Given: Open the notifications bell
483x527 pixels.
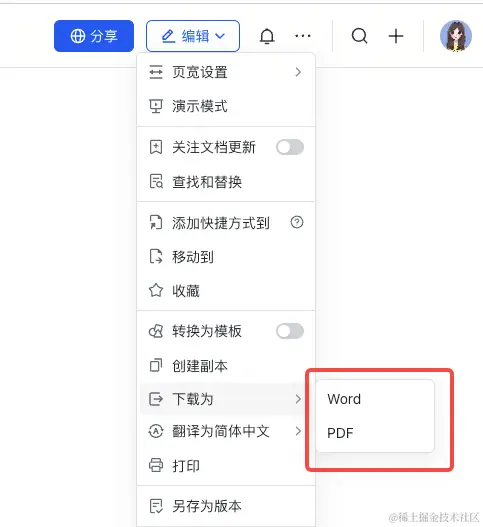Looking at the screenshot, I should (x=267, y=36).
